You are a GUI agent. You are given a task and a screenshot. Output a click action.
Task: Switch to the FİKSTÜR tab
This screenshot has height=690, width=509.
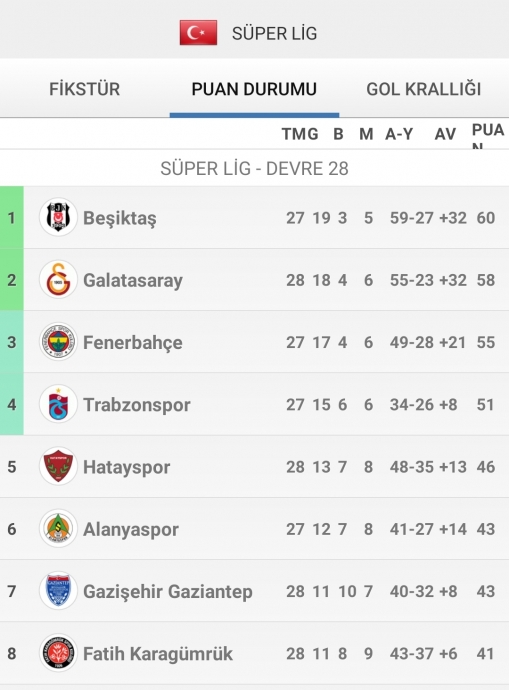(84, 89)
